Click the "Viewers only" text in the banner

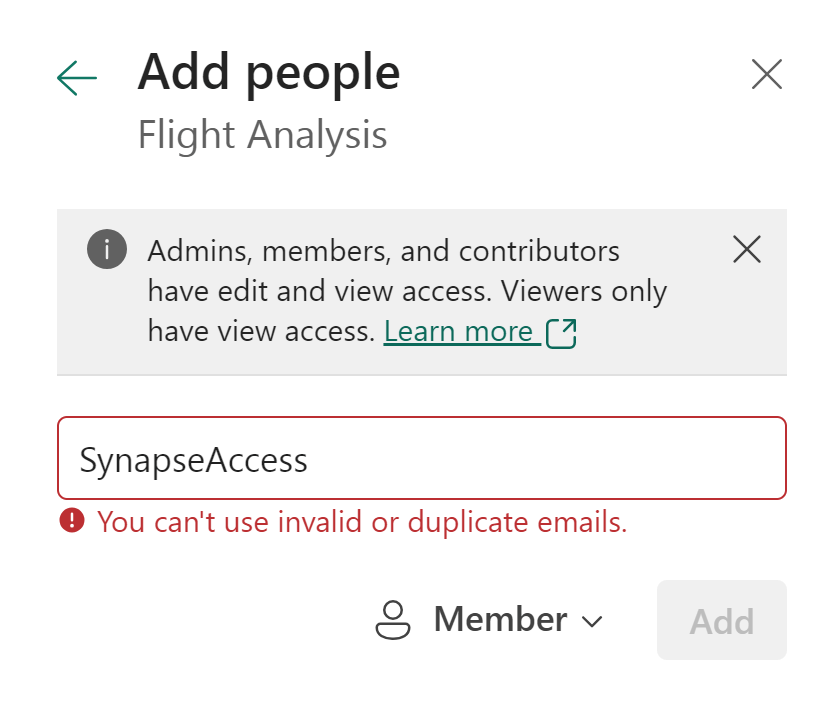[583, 291]
